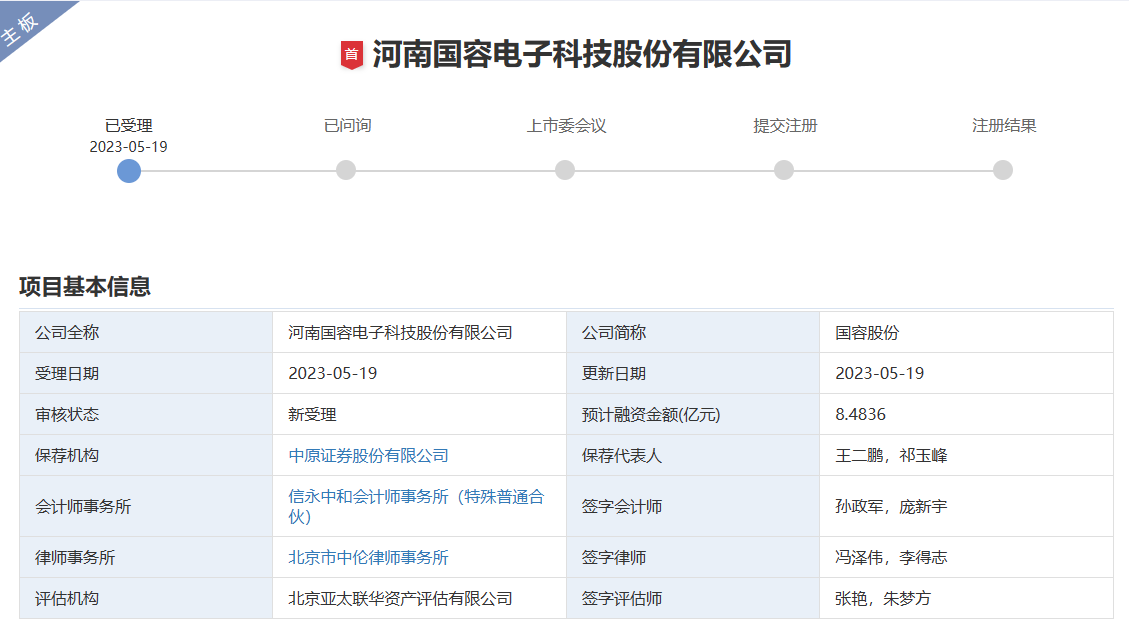
Task: Click the 保荐代表人 label cell
Action: tap(693, 456)
